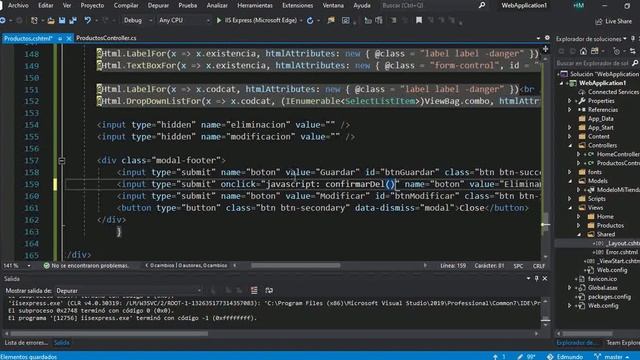This screenshot has height=360, width=640.
Task: Click the CRLF line ending indicator
Action: [x=539, y=266]
